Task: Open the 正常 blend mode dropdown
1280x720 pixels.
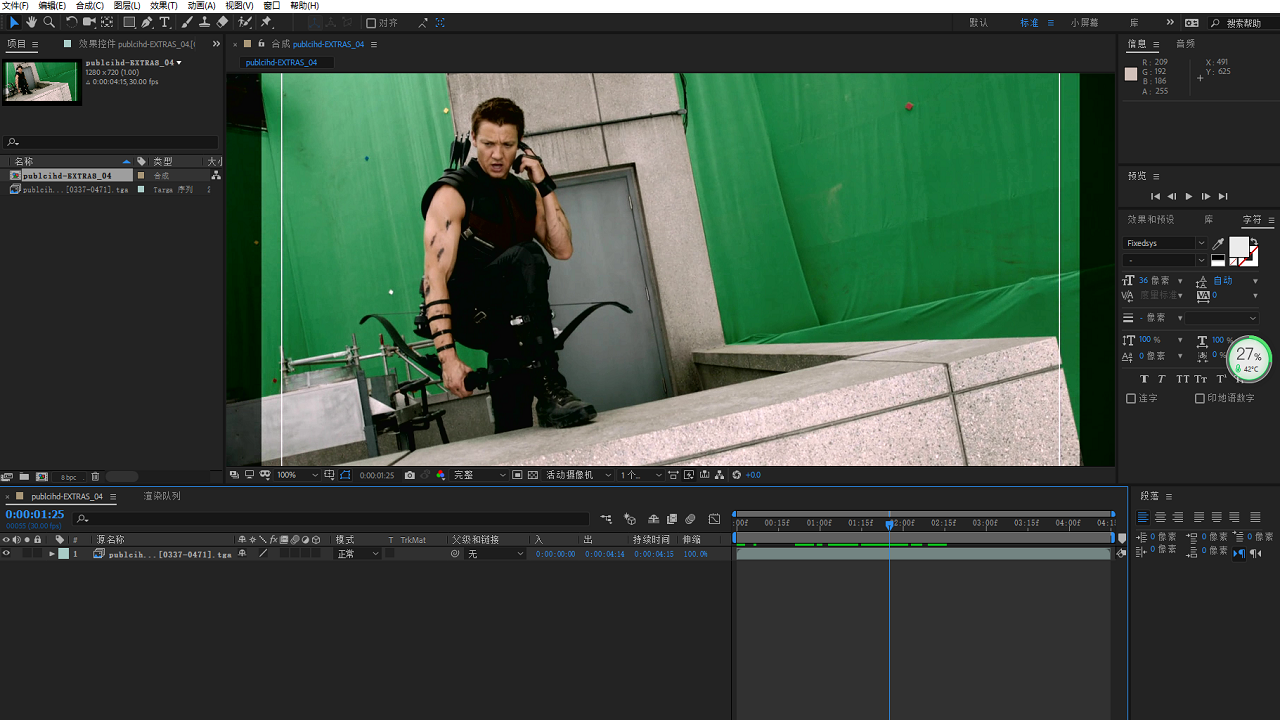Action: click(357, 554)
